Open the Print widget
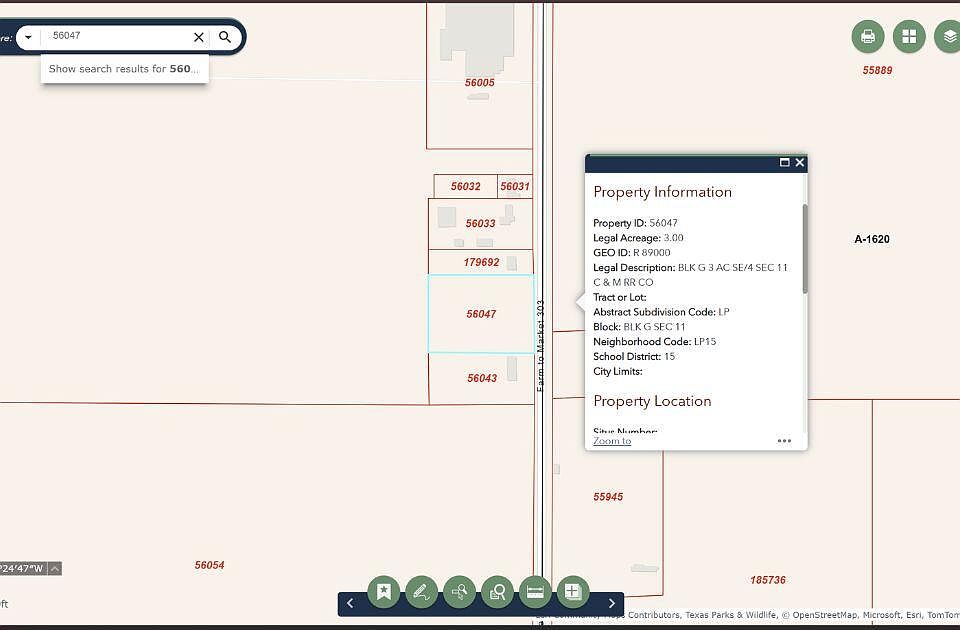 (868, 37)
